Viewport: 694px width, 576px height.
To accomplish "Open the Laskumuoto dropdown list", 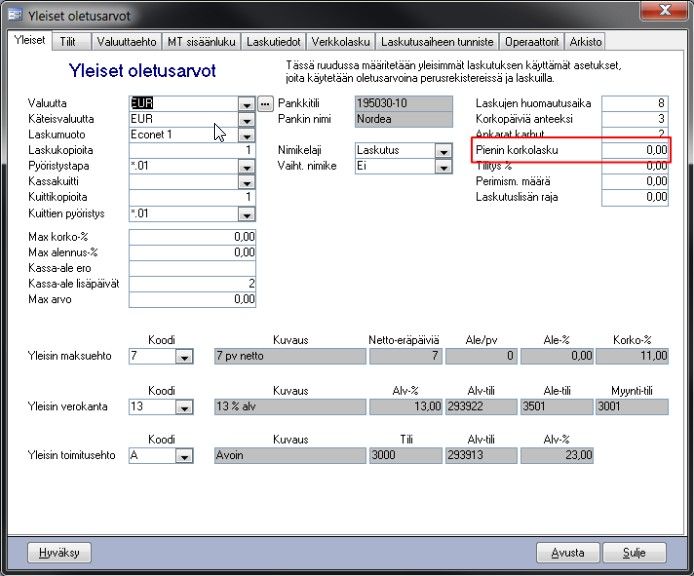I will (x=247, y=135).
